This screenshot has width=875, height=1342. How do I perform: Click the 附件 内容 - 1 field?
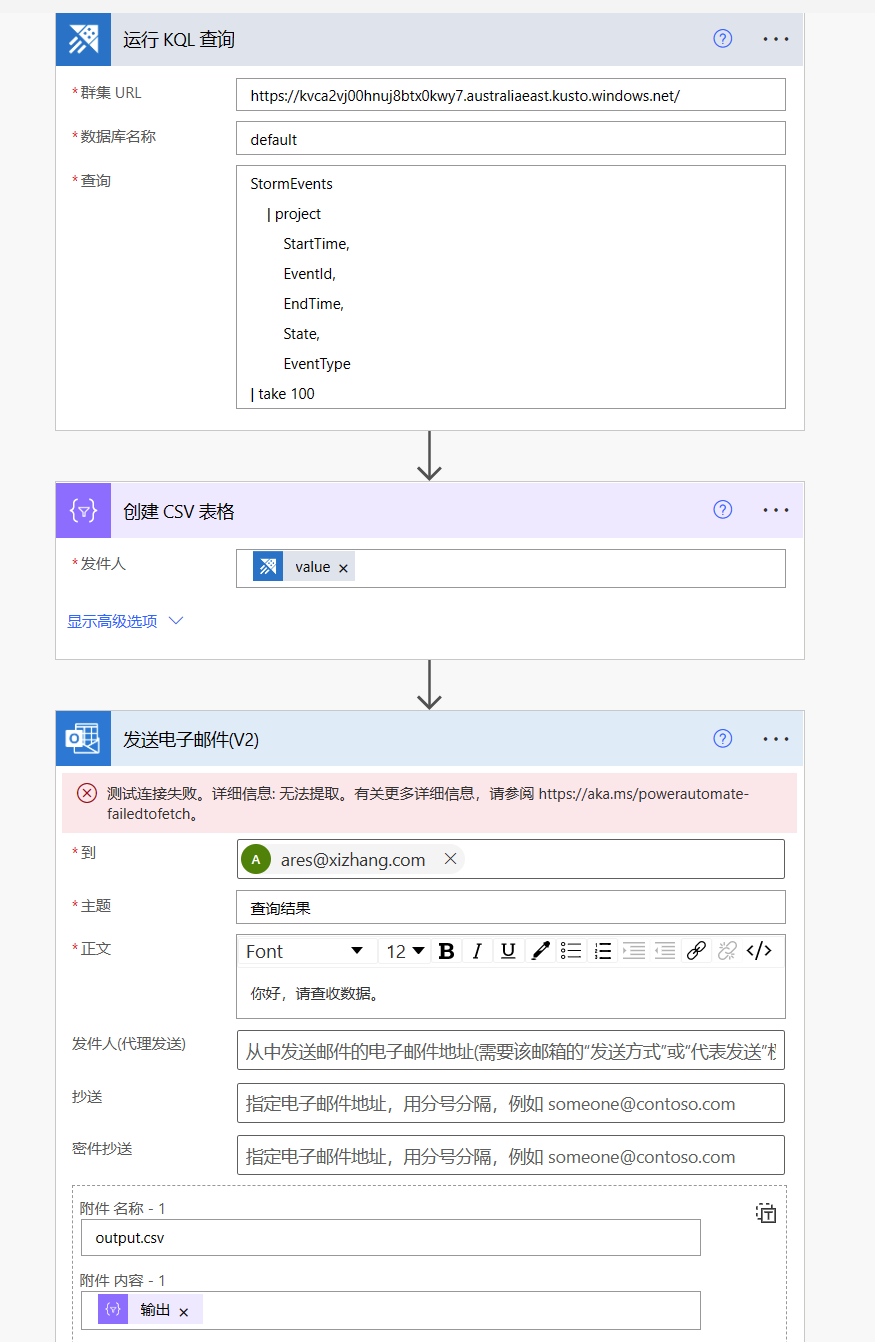(391, 1310)
